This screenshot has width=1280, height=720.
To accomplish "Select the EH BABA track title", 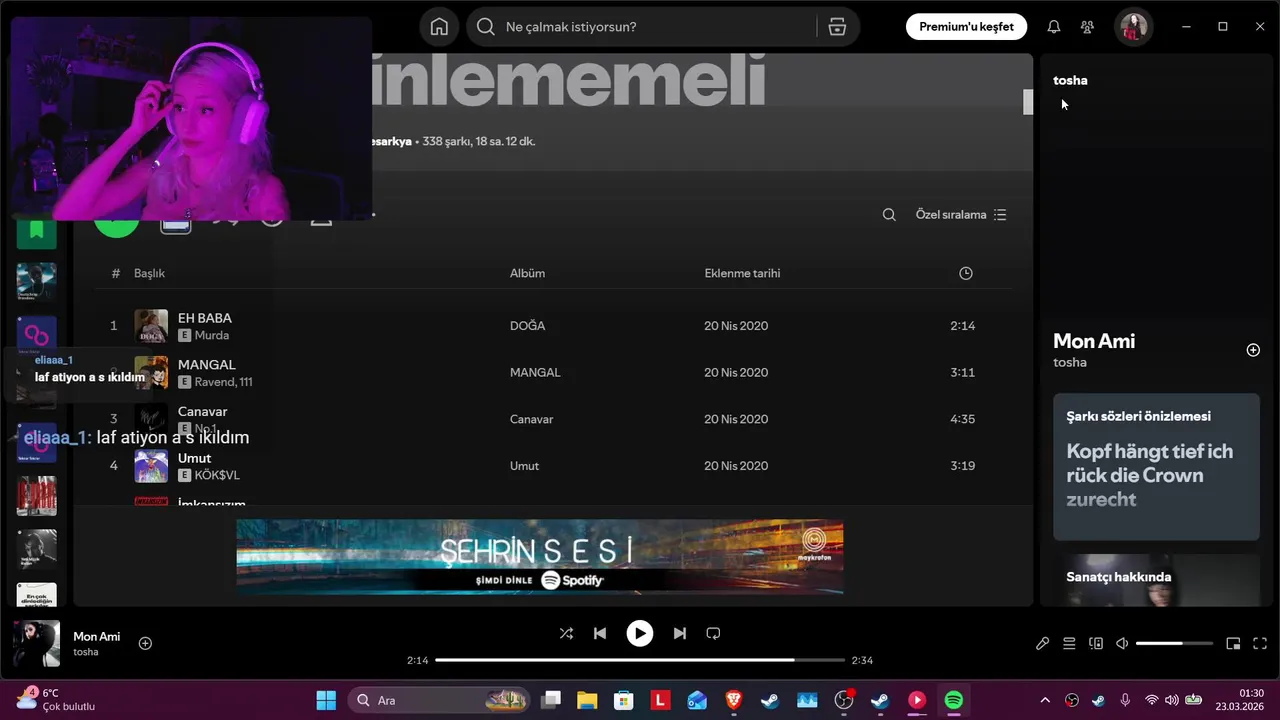I will [x=205, y=318].
